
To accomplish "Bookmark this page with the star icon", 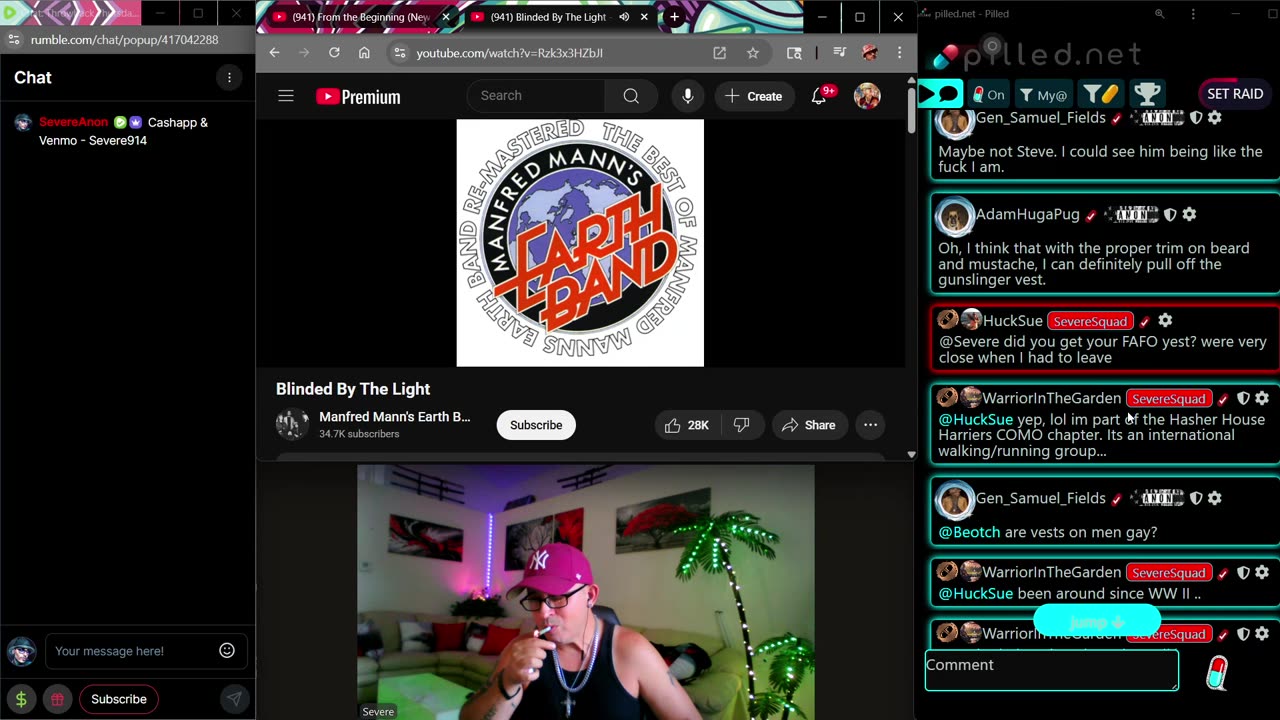I will tap(752, 53).
